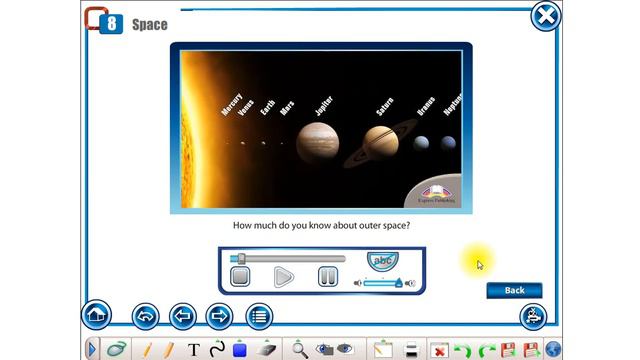Toggle the eye visibility tool

pyautogui.click(x=345, y=349)
